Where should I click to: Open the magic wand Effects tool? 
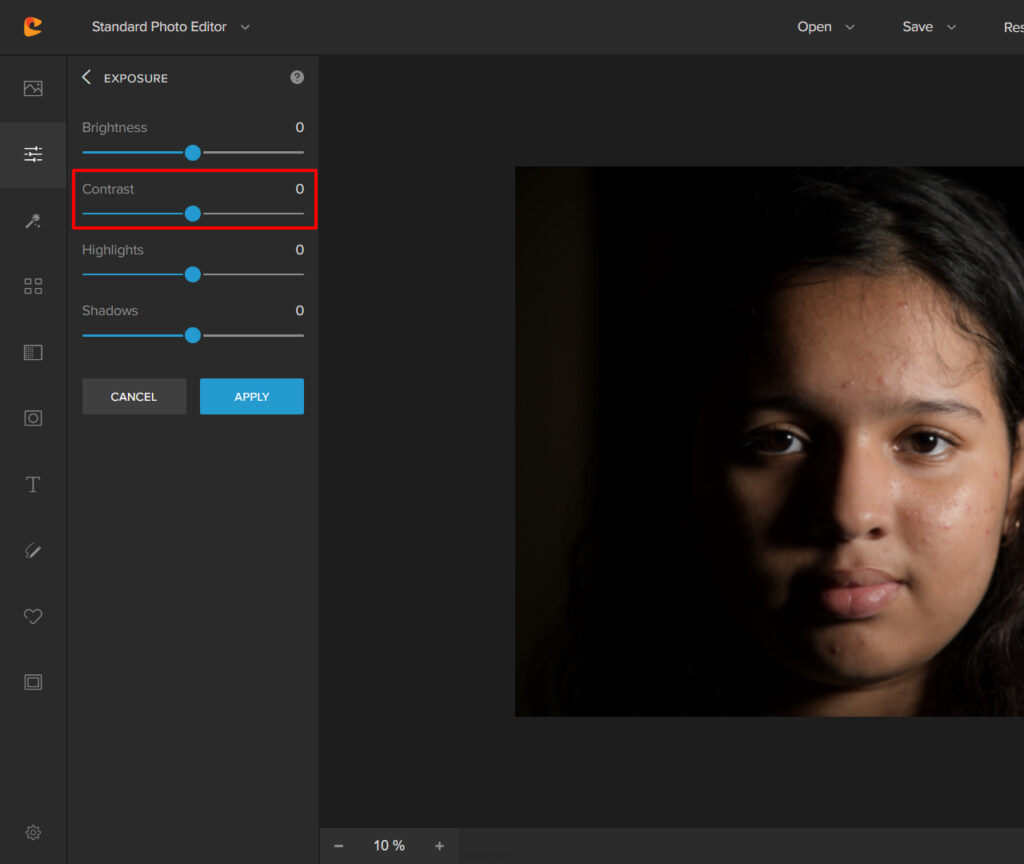coord(33,221)
